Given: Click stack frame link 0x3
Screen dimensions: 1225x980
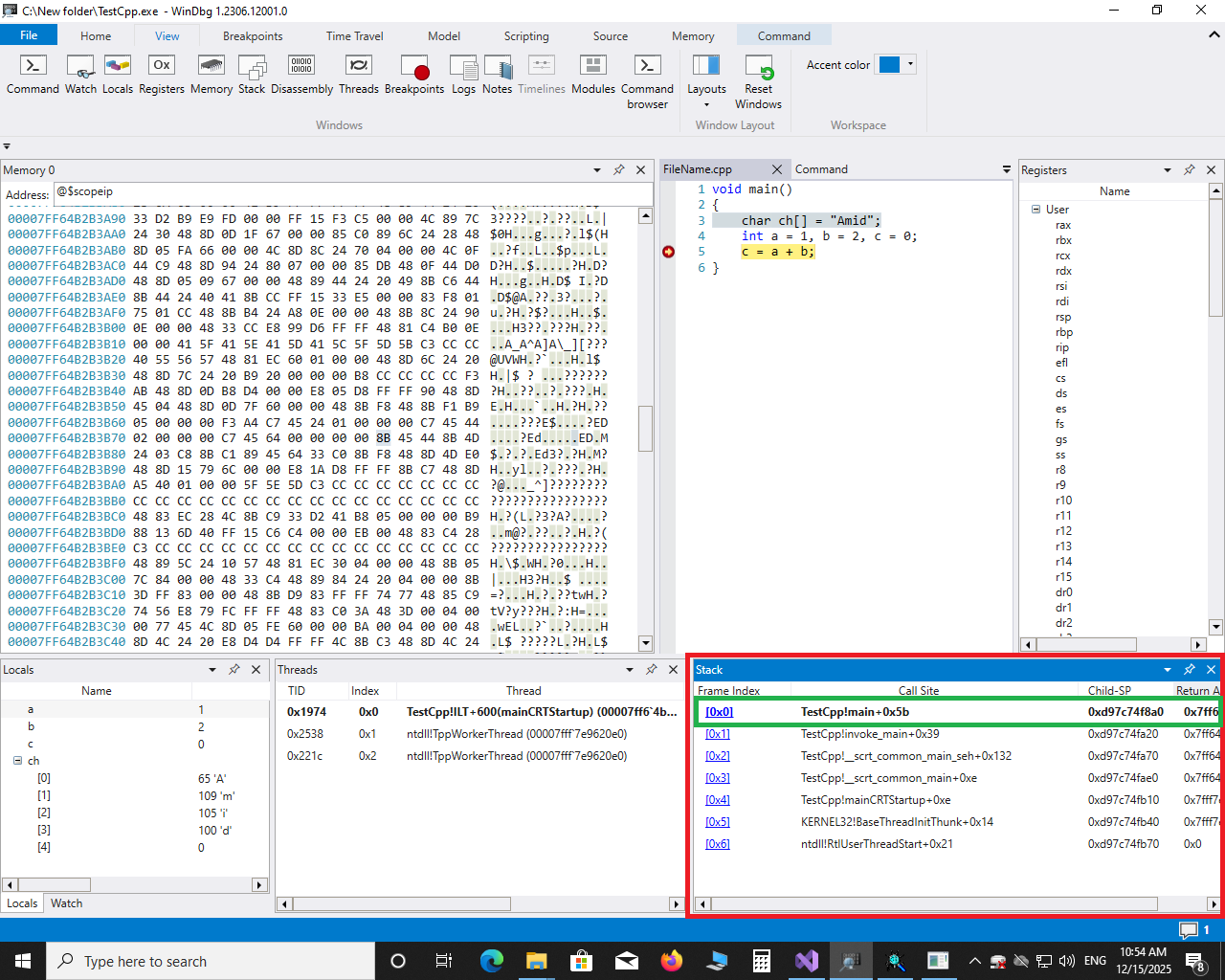Looking at the screenshot, I should pyautogui.click(x=717, y=778).
